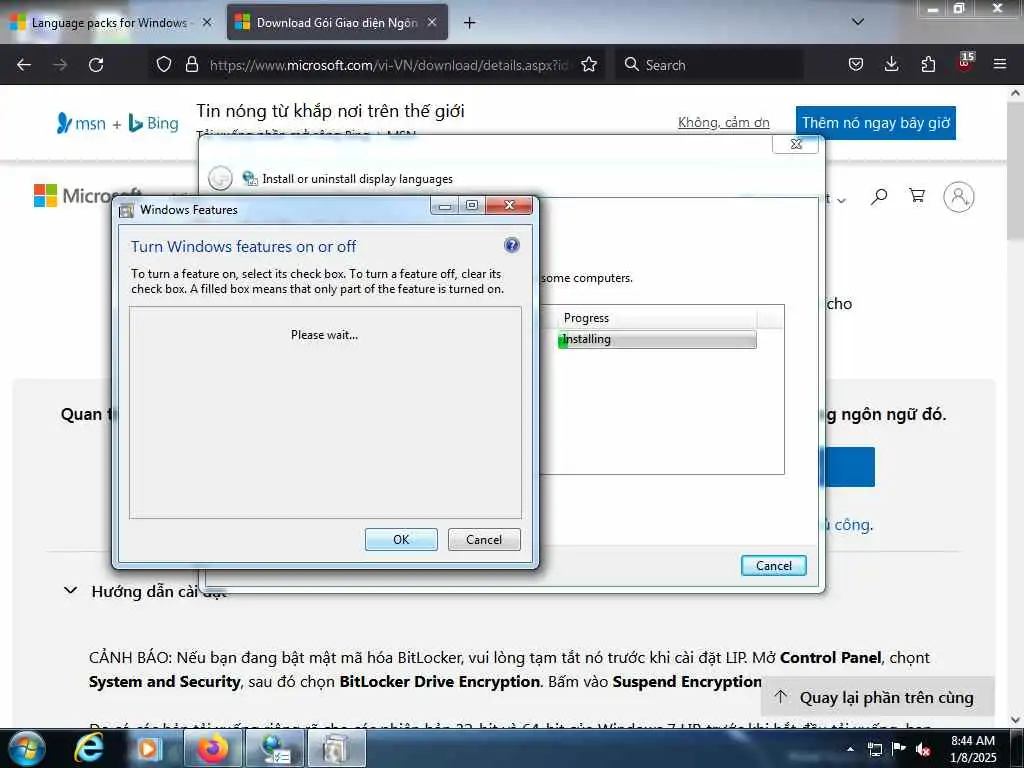Open Windows Features taskbar icon
The height and width of the screenshot is (768, 1024).
point(336,748)
